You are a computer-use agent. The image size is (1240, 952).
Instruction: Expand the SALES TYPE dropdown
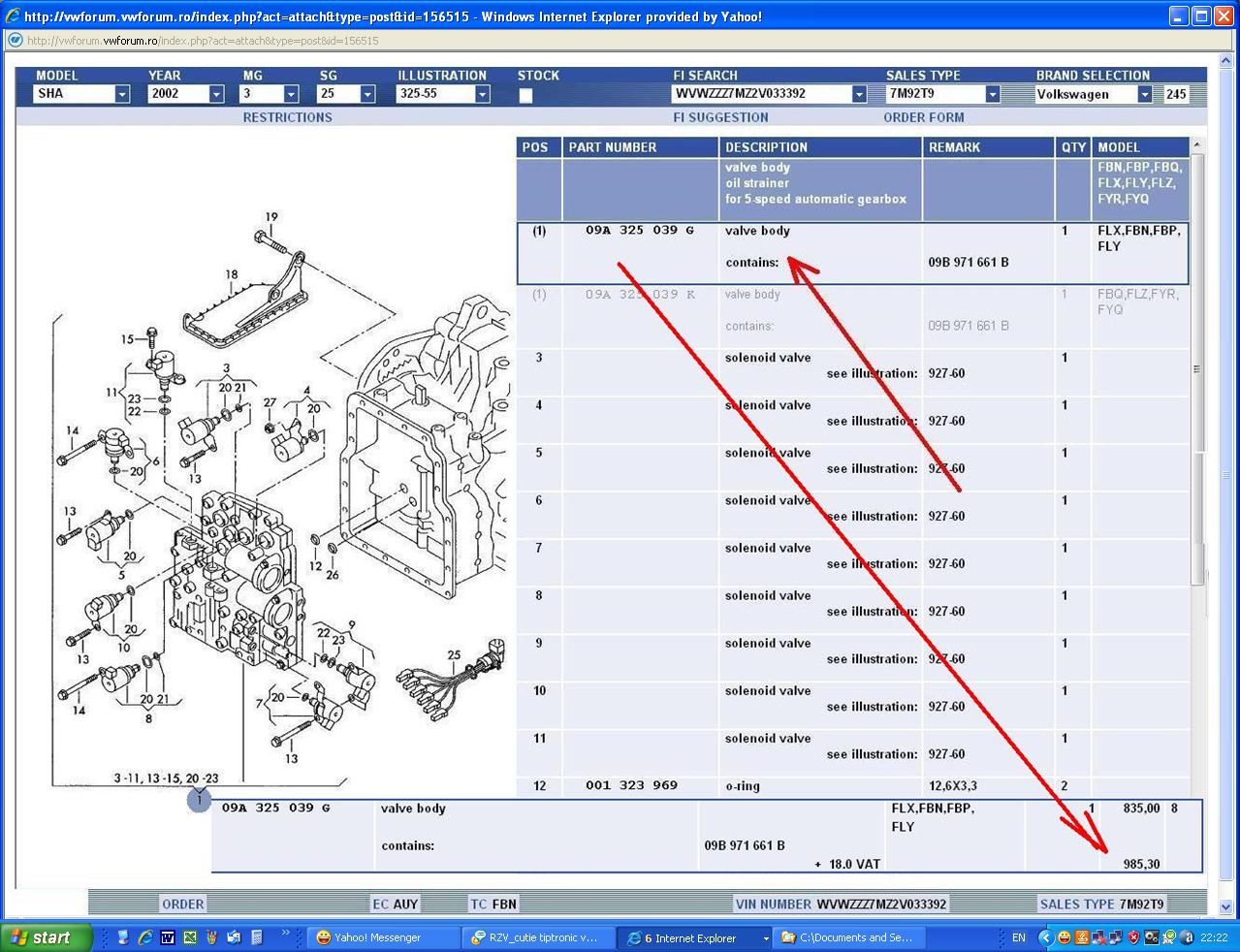[x=993, y=94]
